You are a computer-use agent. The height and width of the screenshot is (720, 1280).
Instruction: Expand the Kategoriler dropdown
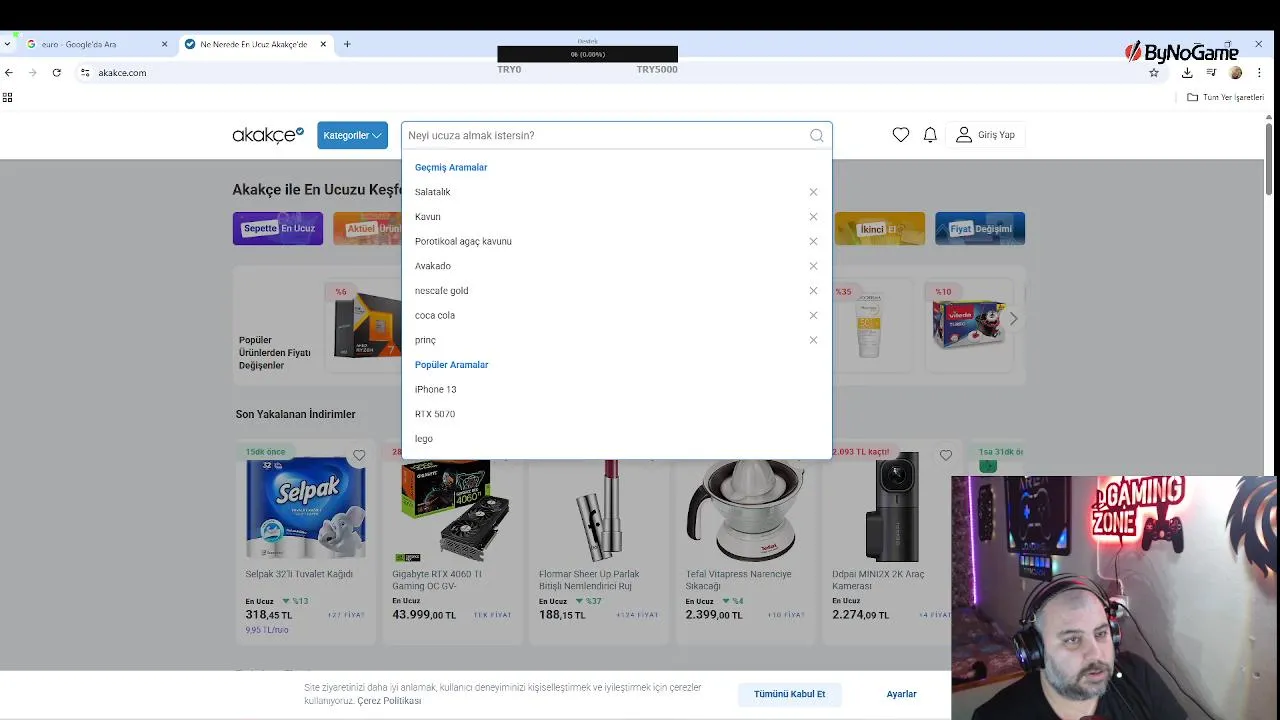pos(352,135)
